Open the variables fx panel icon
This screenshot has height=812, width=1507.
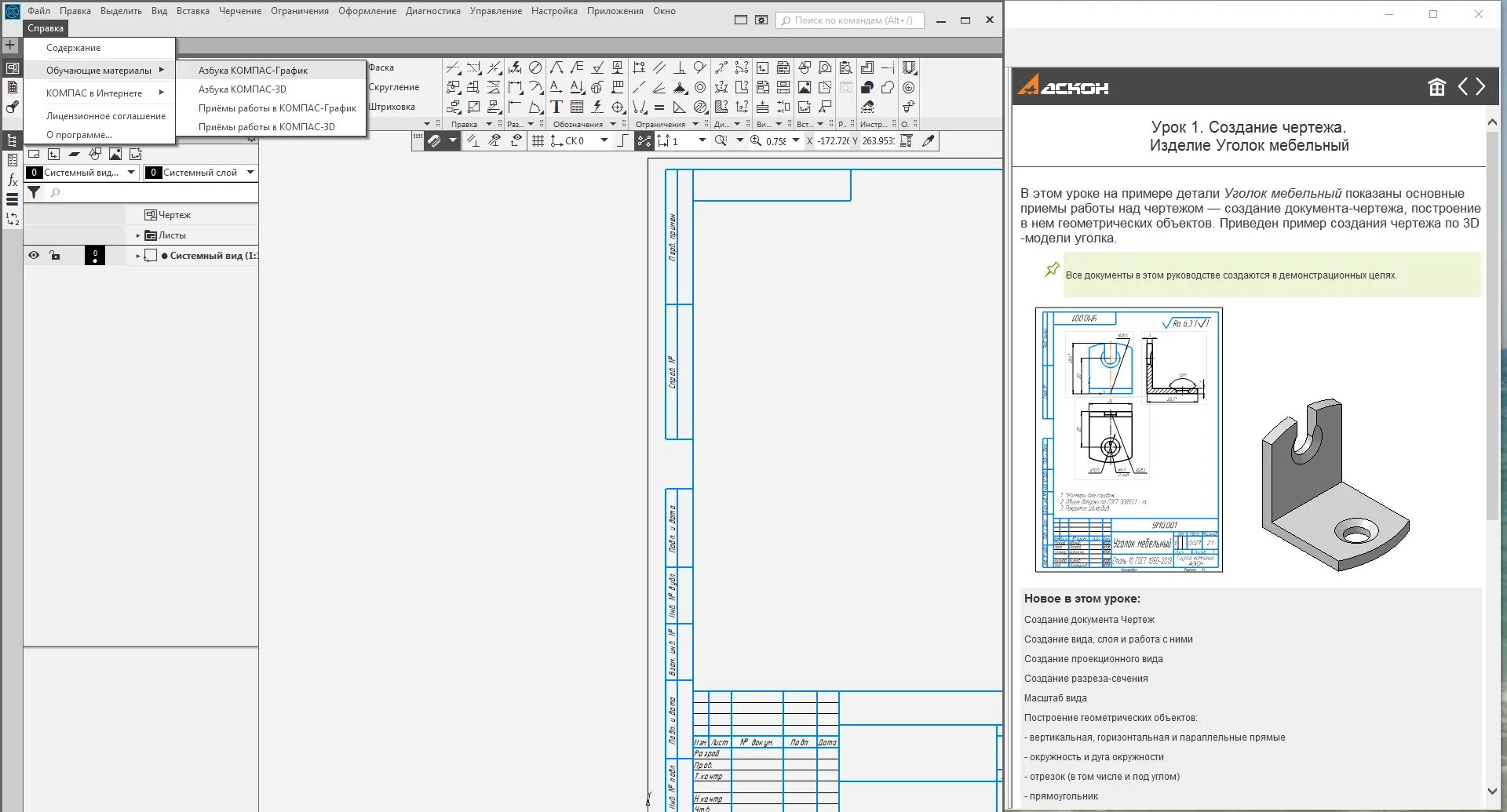[x=12, y=180]
